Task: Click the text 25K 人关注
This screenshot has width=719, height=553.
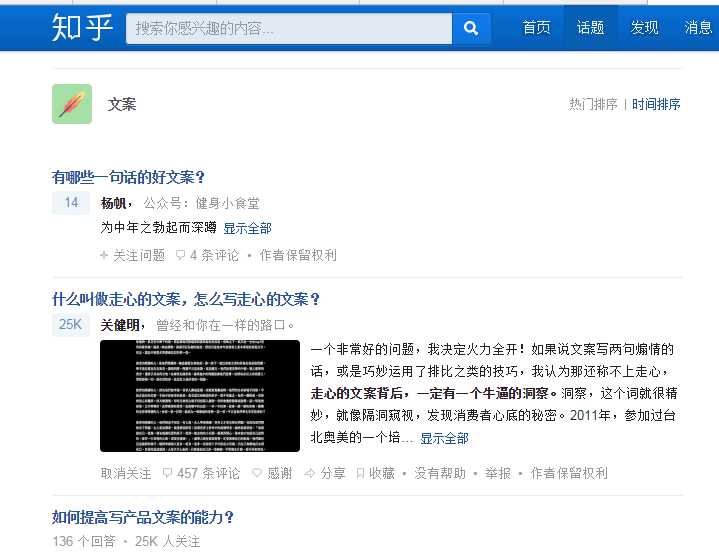Action: (167, 542)
